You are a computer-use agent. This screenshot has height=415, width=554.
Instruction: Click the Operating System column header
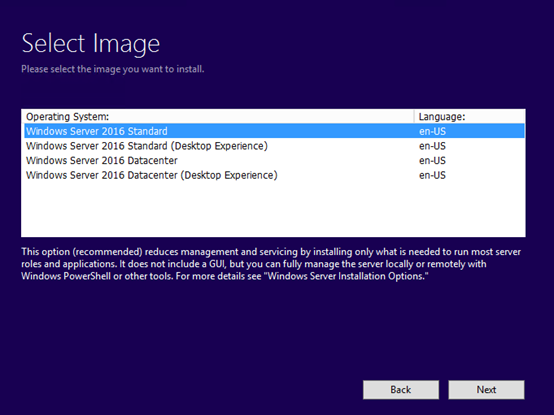pos(218,117)
